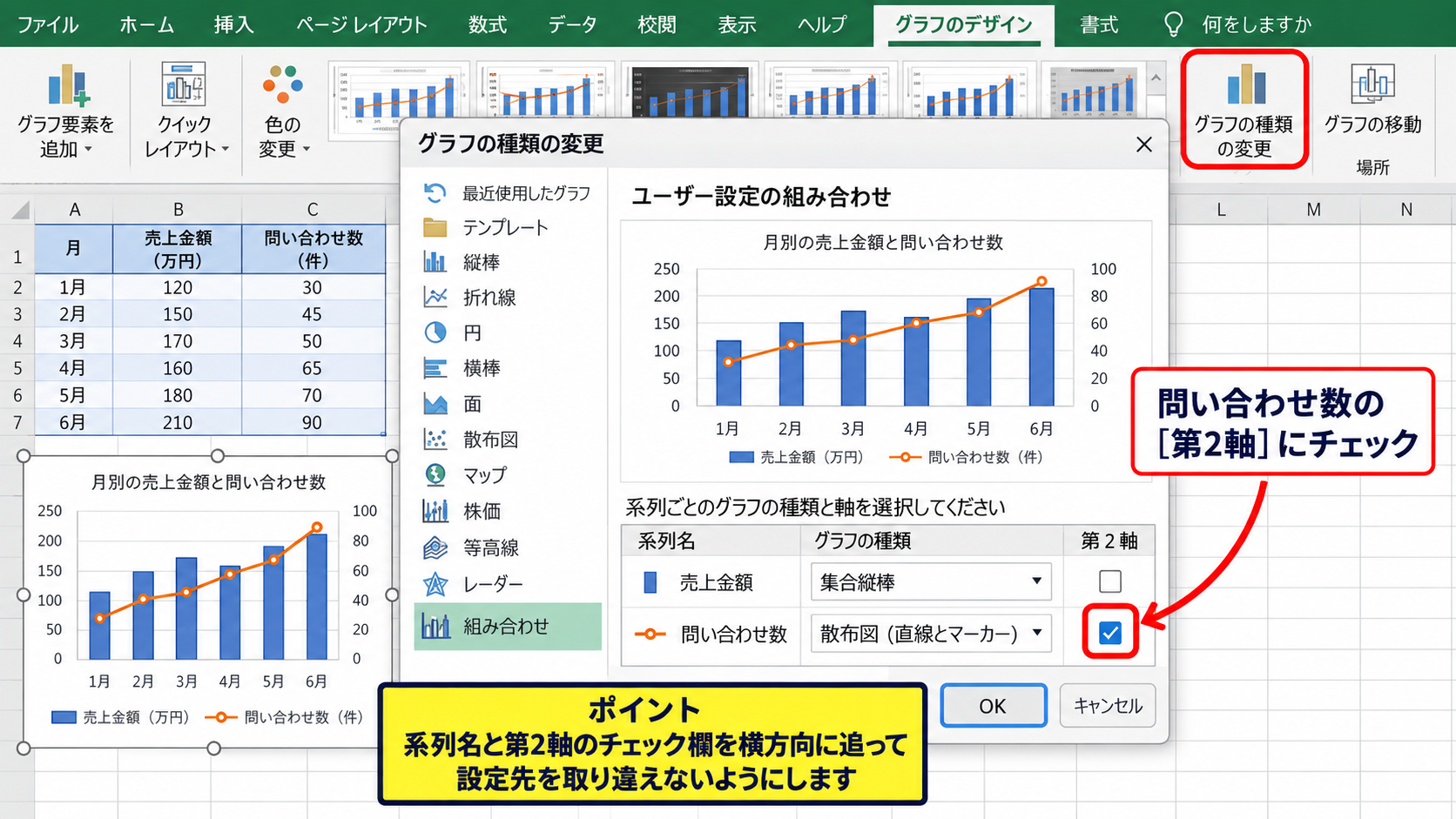
Task: Pick the first chart style thumbnail
Action: [400, 100]
